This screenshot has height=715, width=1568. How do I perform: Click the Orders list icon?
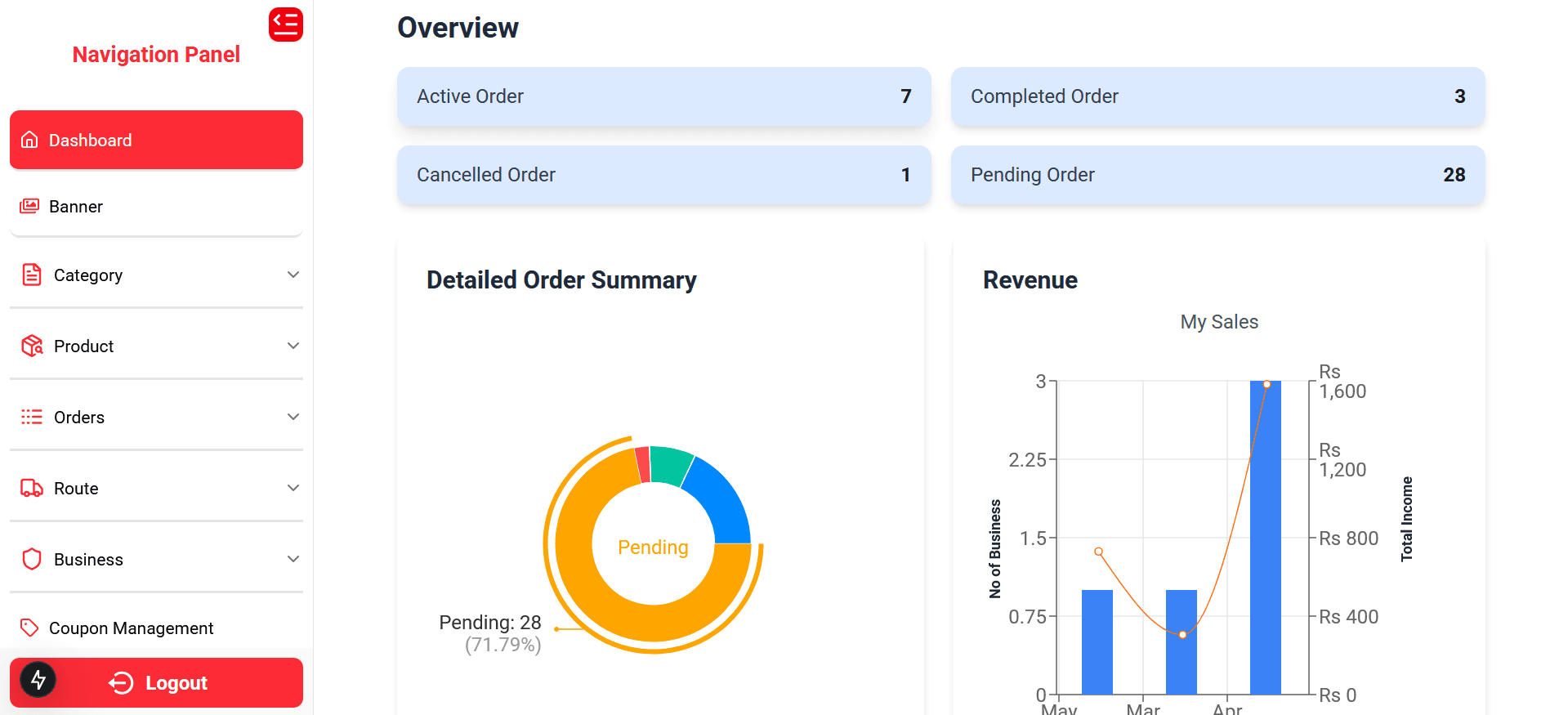point(31,417)
